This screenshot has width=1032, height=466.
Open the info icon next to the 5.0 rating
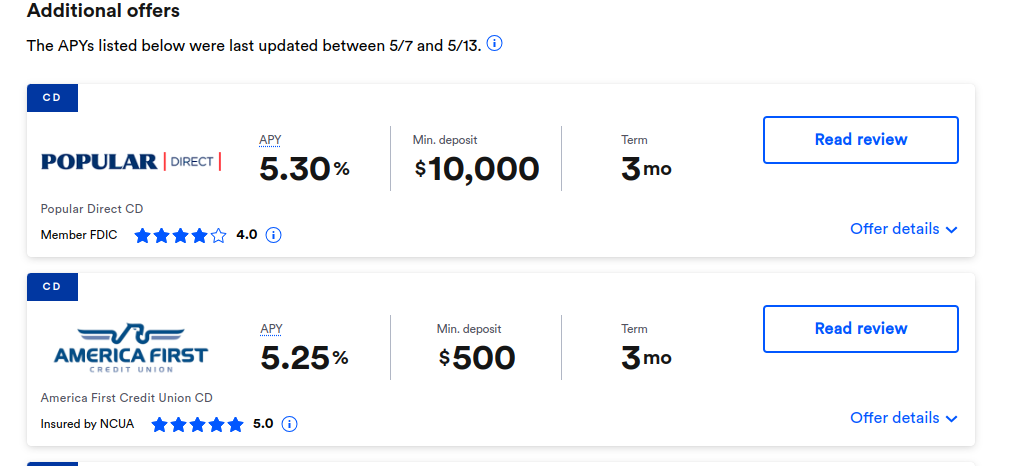289,424
